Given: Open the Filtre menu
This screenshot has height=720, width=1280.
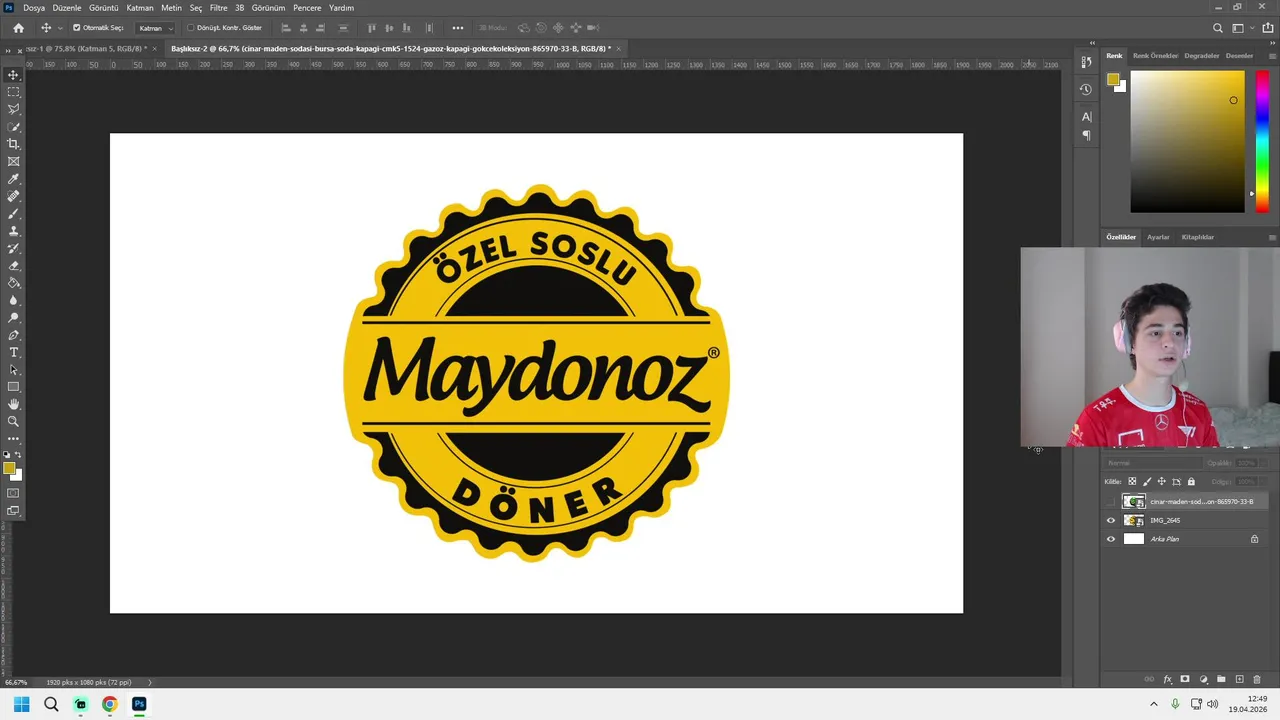Looking at the screenshot, I should pos(218,7).
